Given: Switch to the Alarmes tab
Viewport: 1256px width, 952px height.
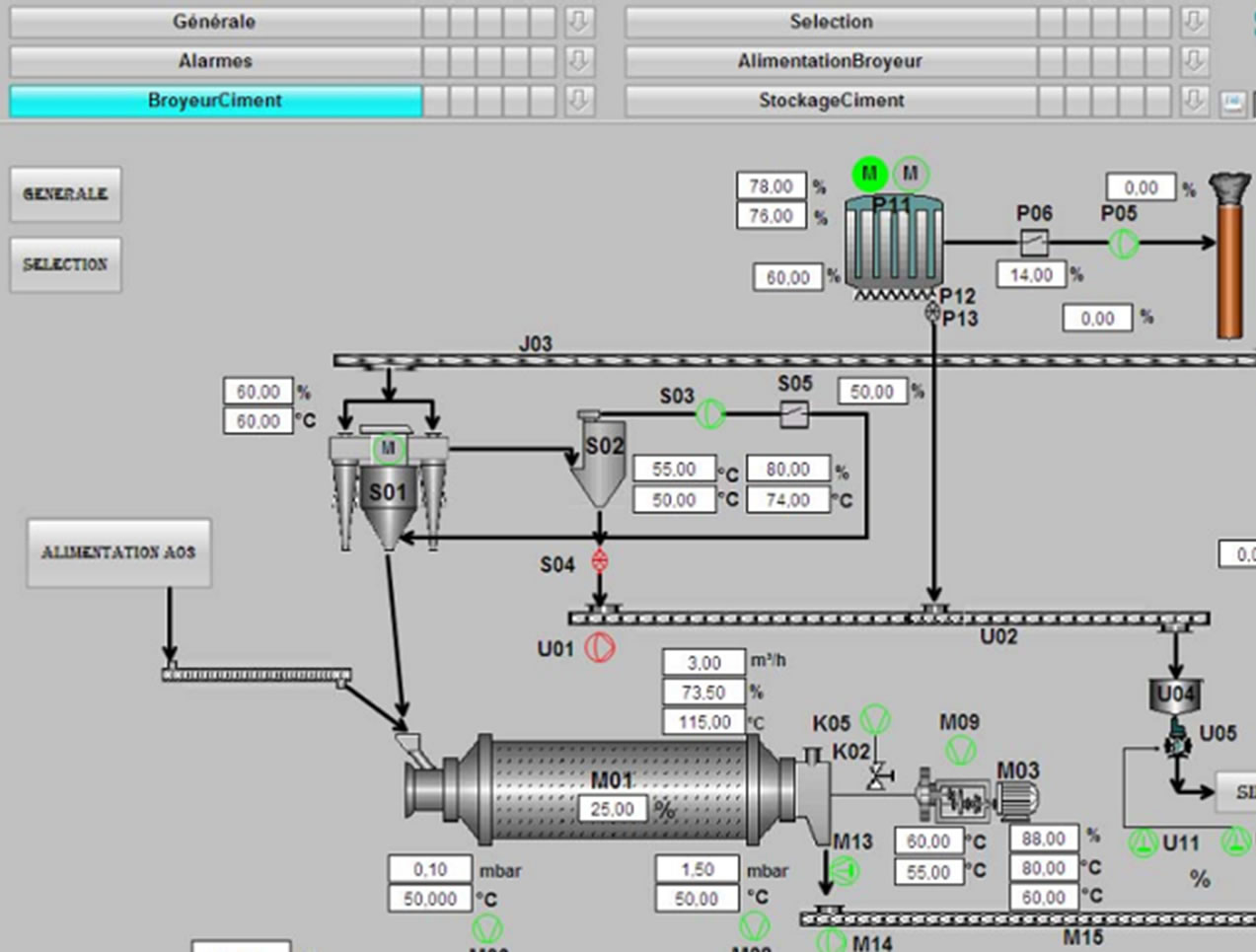Looking at the screenshot, I should pos(215,61).
